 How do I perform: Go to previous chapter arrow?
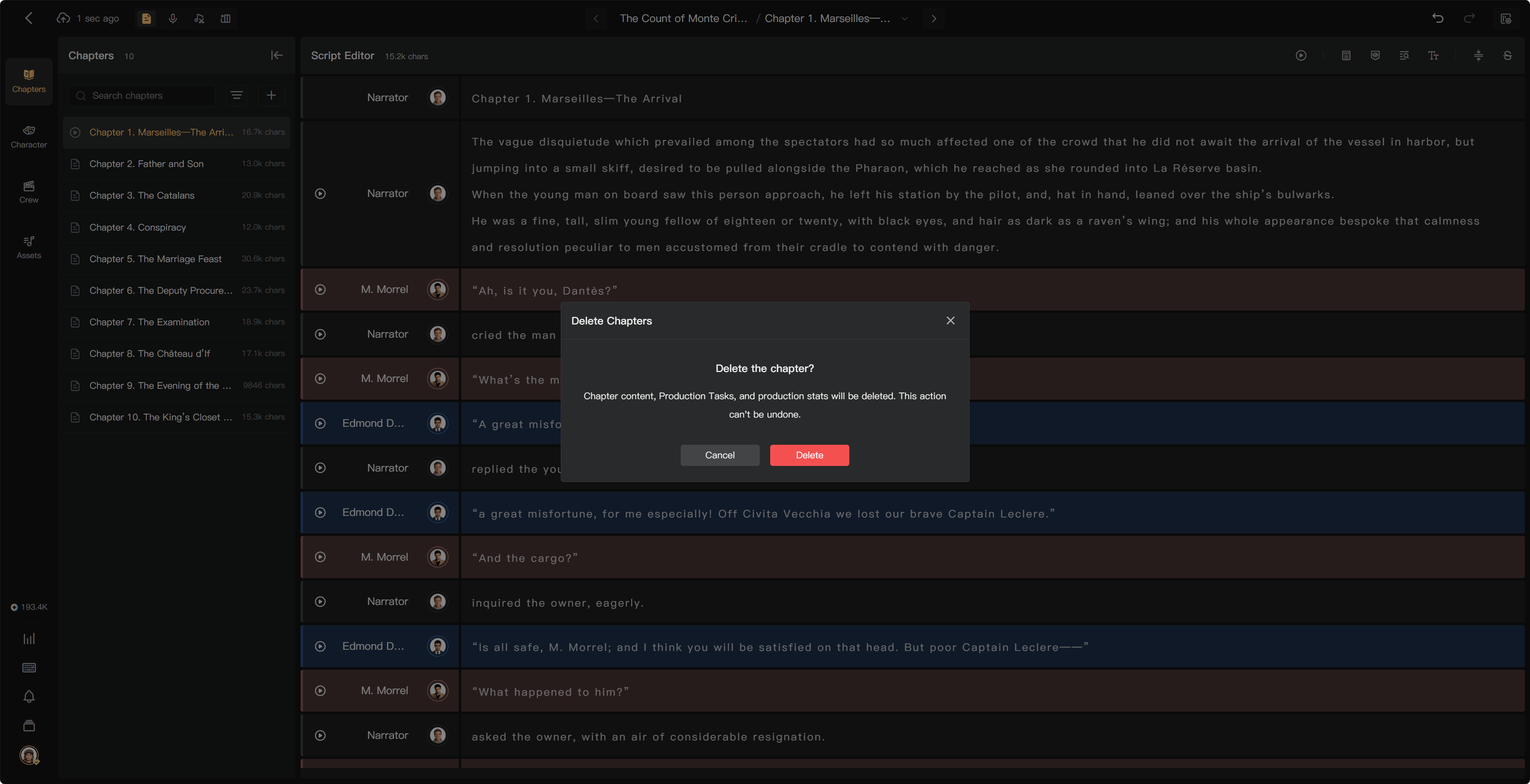(596, 18)
